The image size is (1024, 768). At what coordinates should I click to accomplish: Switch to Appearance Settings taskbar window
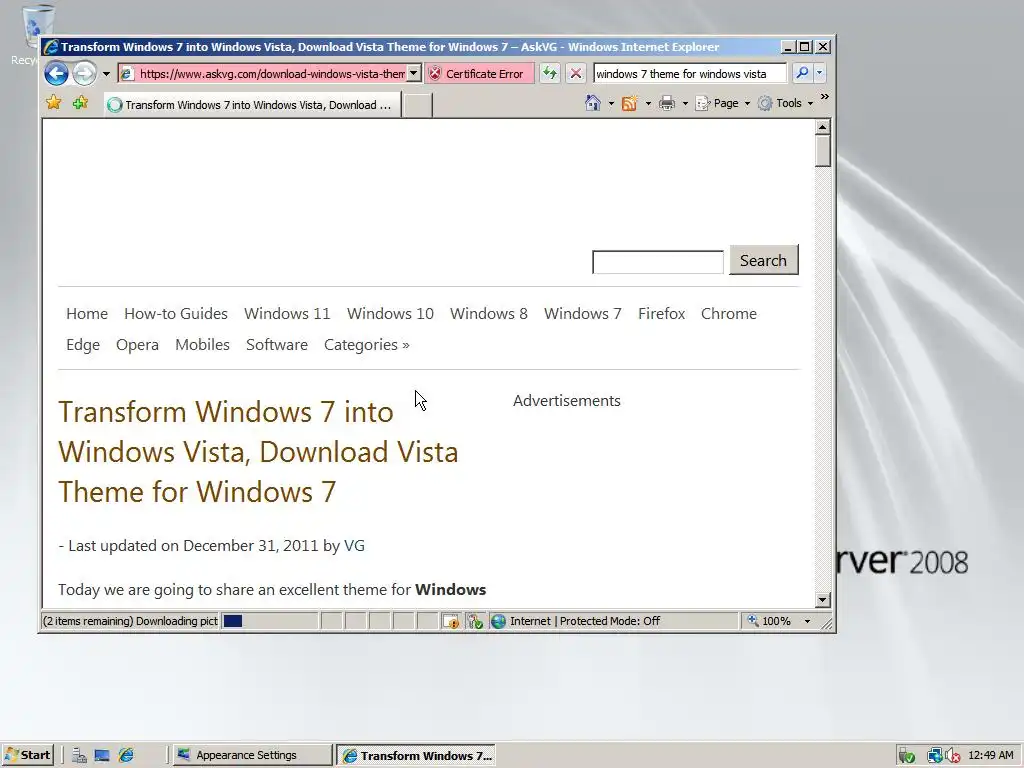(252, 755)
